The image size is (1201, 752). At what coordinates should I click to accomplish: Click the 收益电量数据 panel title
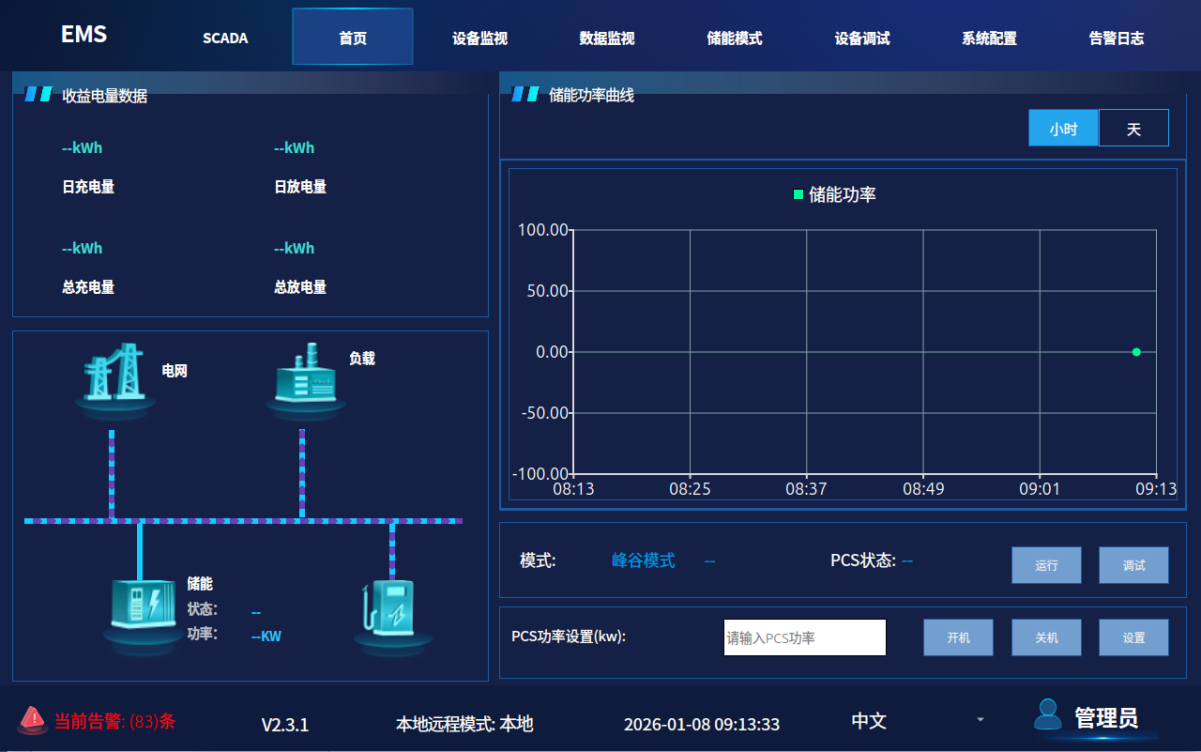coord(104,96)
